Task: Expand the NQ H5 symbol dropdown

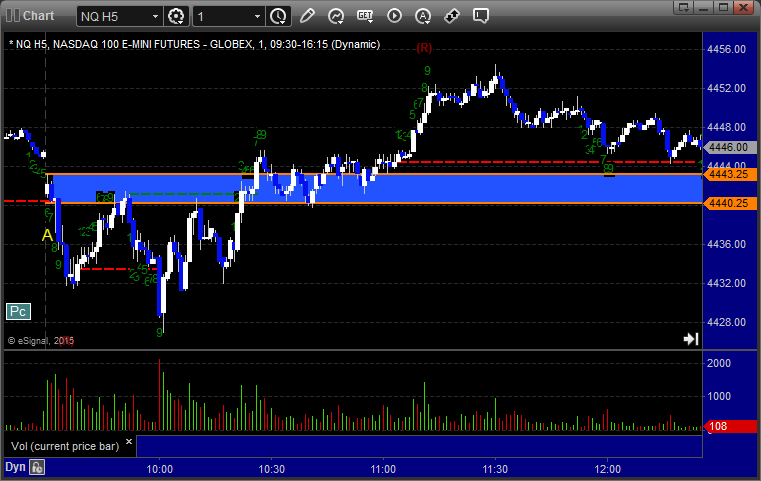Action: pyautogui.click(x=155, y=17)
